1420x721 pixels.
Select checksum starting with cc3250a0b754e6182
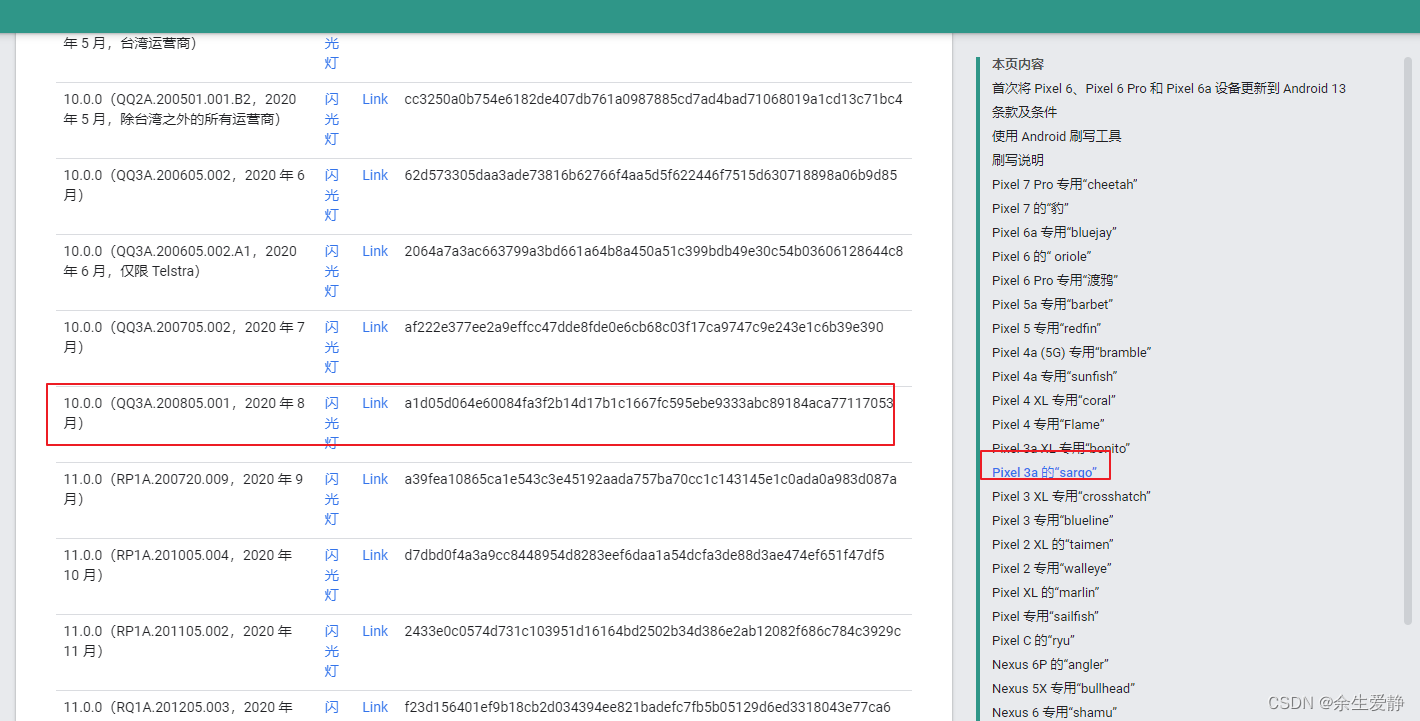(x=653, y=99)
